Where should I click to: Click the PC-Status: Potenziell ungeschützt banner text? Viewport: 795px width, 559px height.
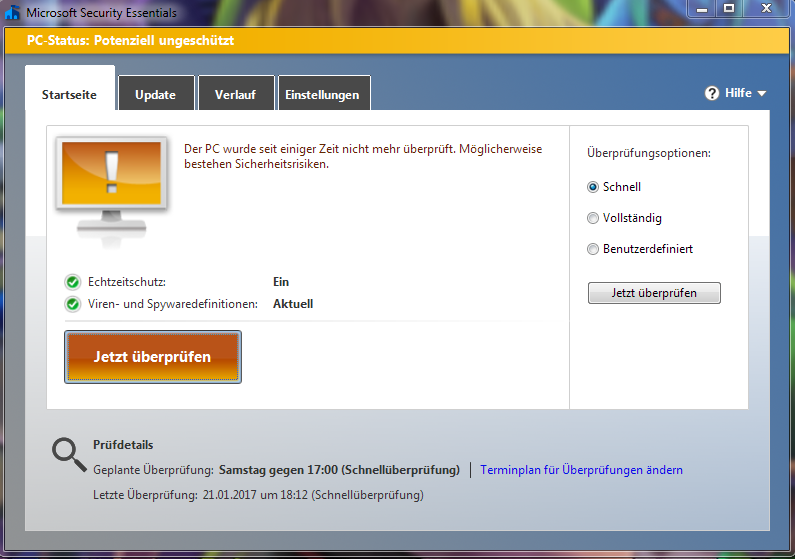[x=130, y=41]
